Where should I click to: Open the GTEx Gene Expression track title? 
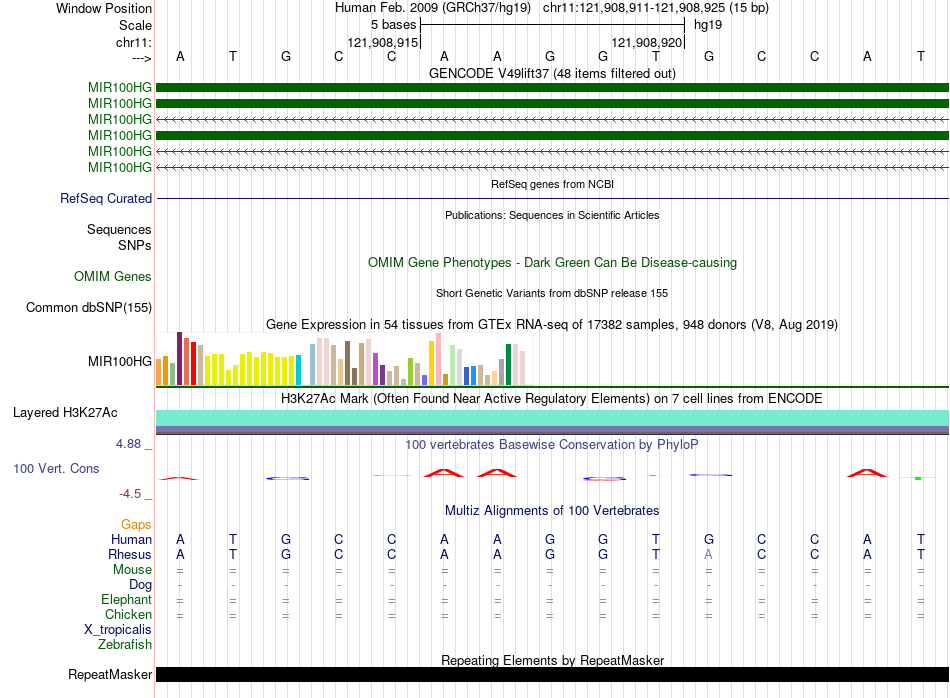pyautogui.click(x=552, y=324)
